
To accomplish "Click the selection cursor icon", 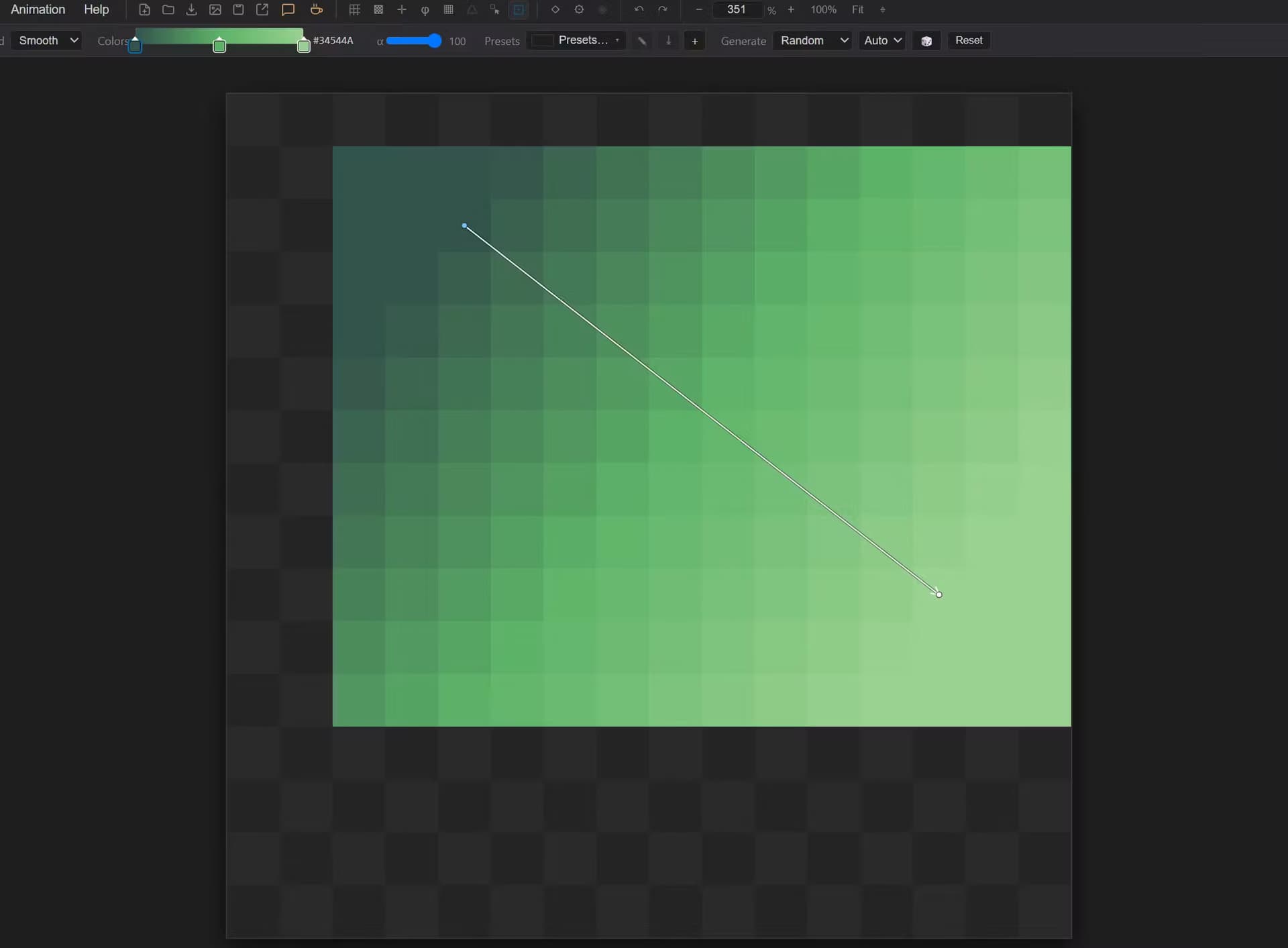I will click(495, 9).
